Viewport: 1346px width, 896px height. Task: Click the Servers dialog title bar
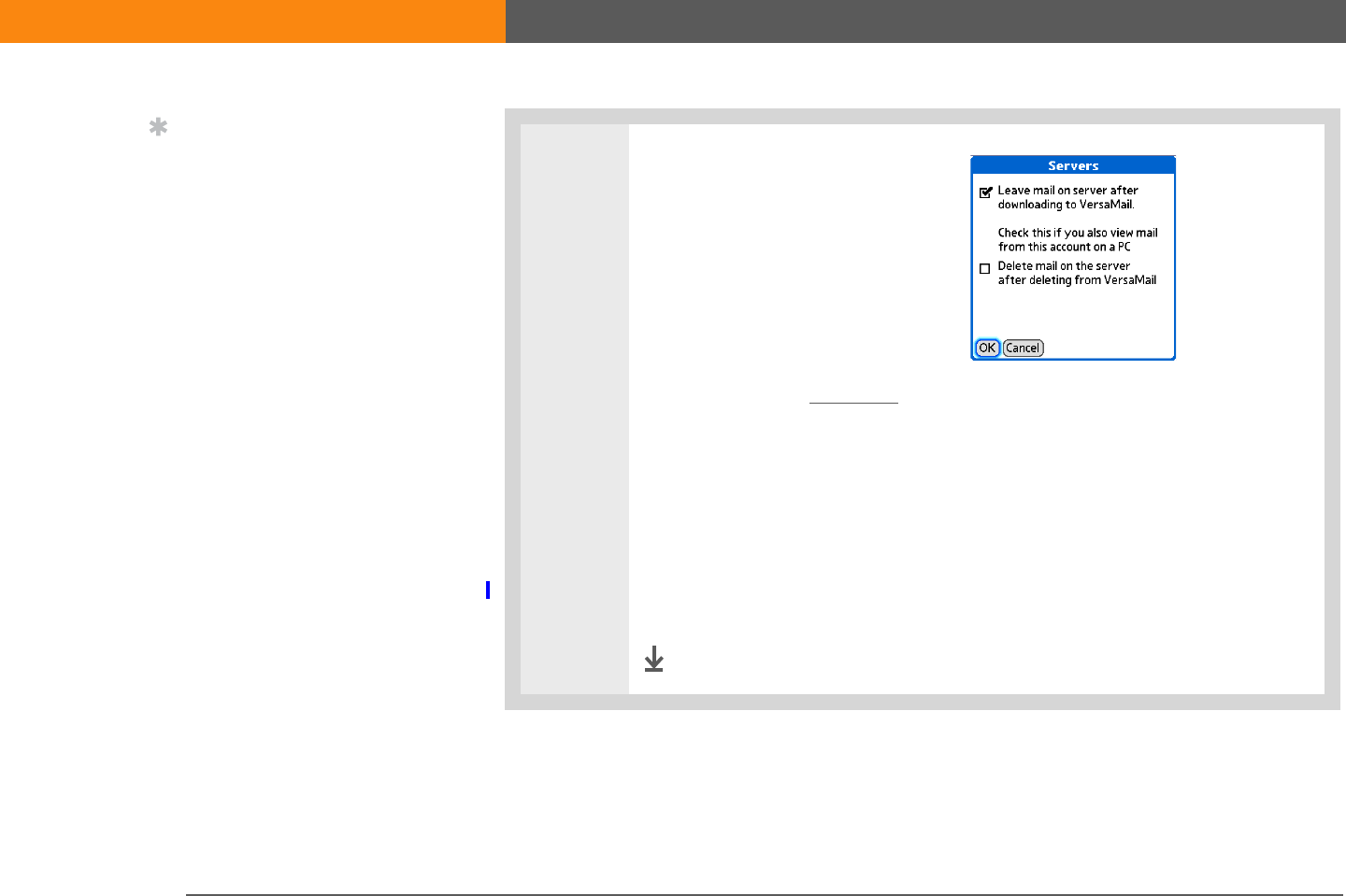1073,165
